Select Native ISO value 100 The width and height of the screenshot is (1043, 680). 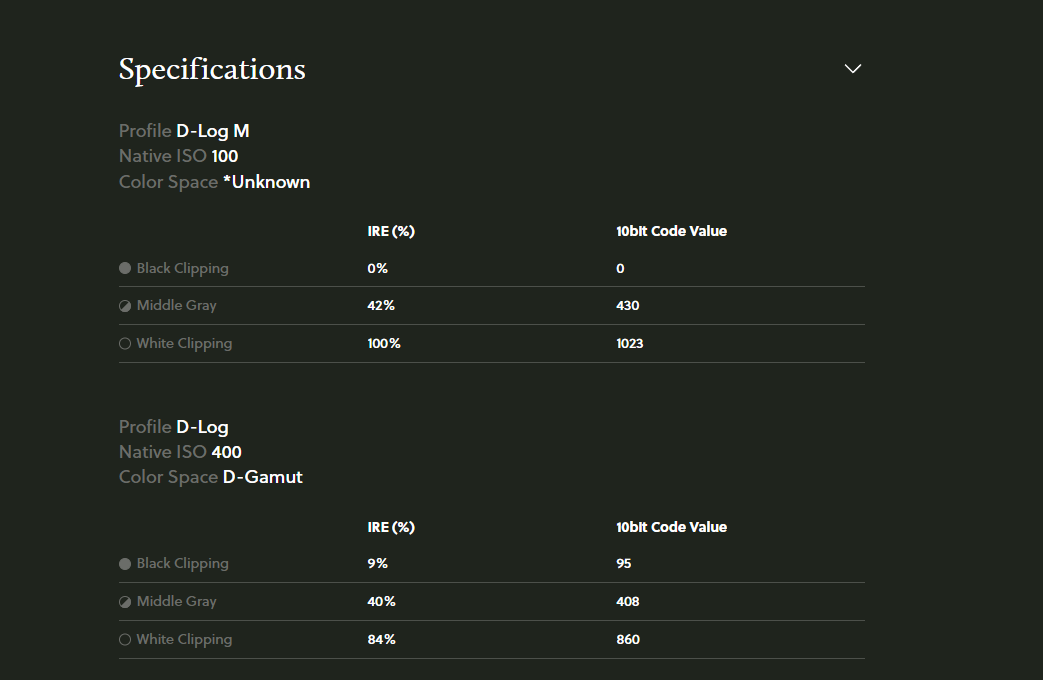(225, 156)
